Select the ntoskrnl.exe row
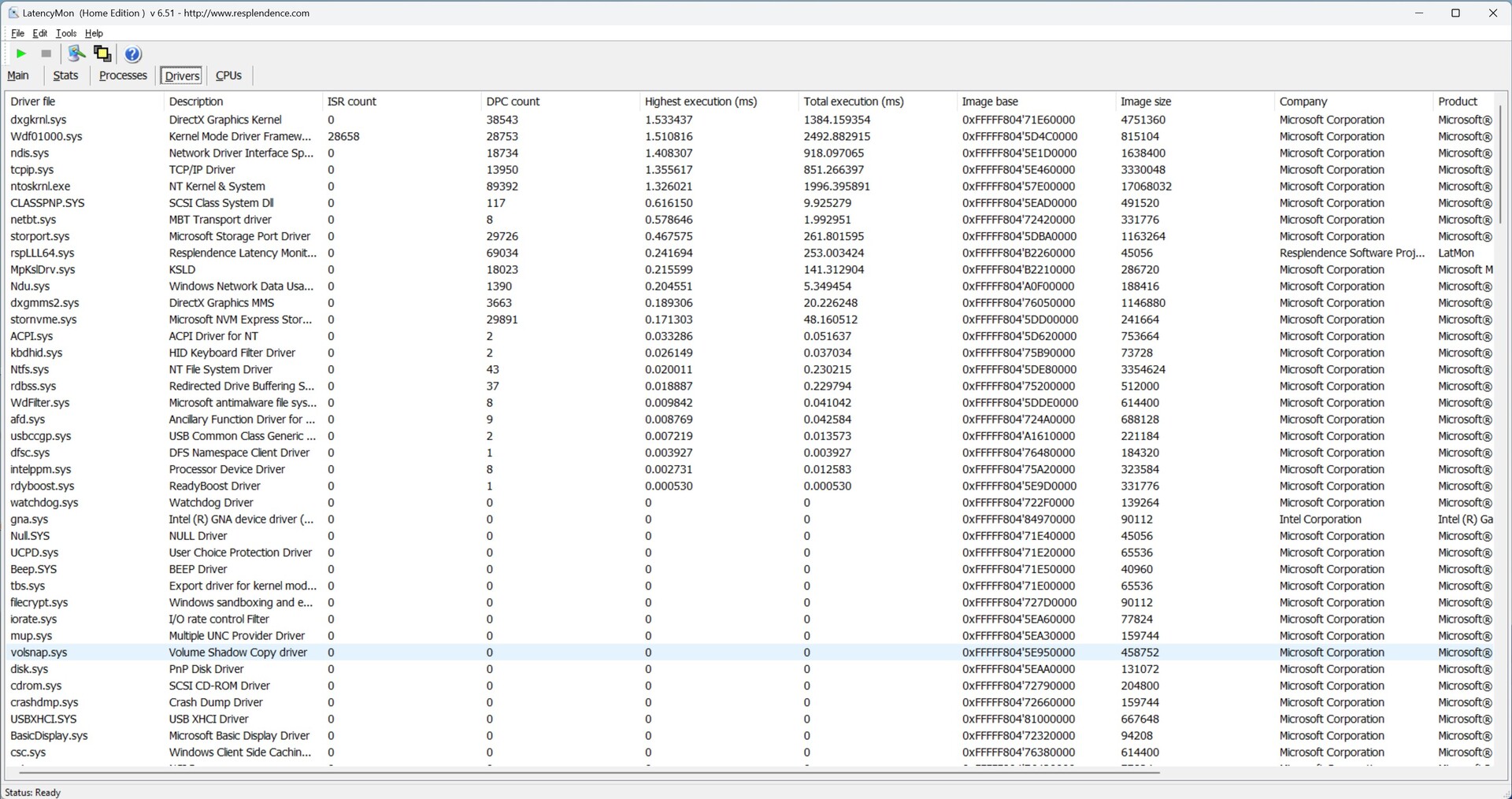The width and height of the screenshot is (1512, 799). (x=750, y=187)
